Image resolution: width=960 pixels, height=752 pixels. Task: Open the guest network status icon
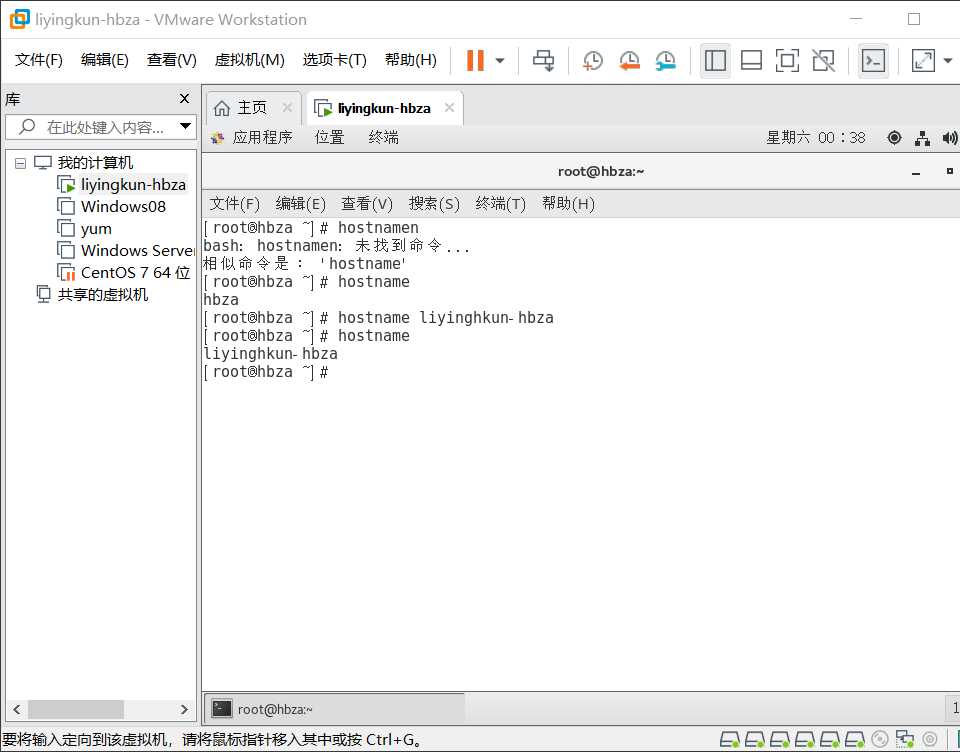923,138
